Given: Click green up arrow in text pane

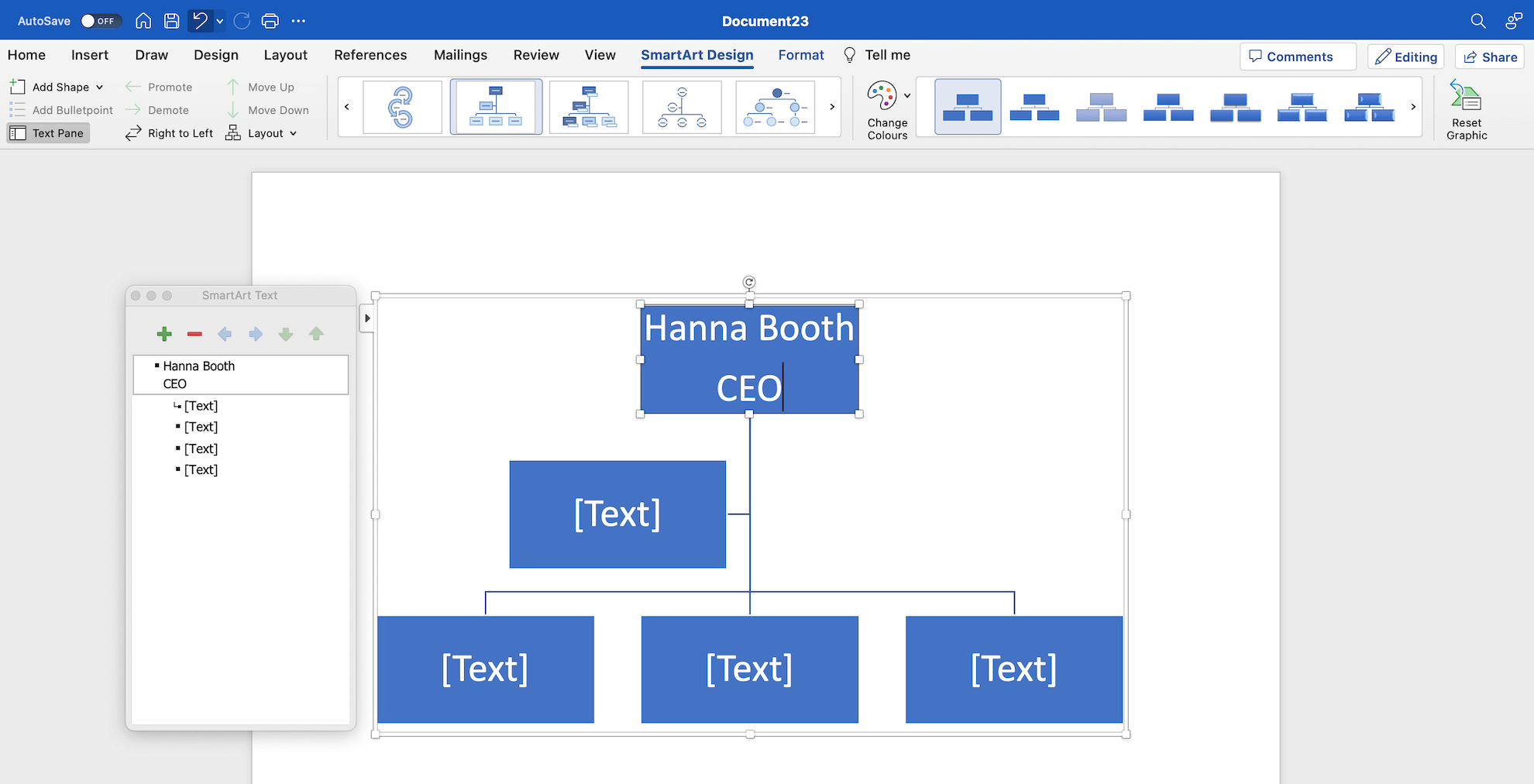Looking at the screenshot, I should pyautogui.click(x=316, y=334).
